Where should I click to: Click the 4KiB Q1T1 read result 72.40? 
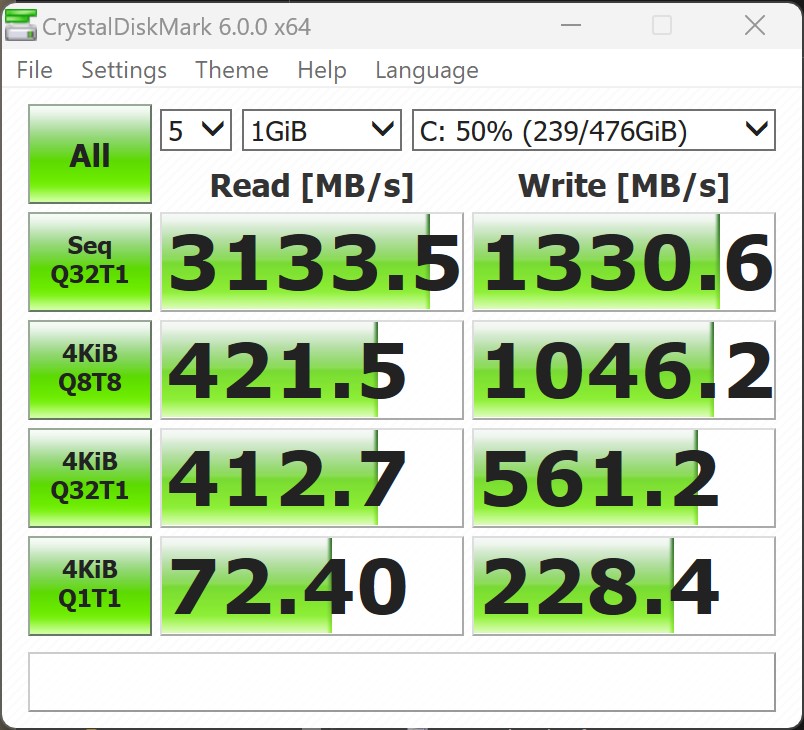pyautogui.click(x=312, y=586)
